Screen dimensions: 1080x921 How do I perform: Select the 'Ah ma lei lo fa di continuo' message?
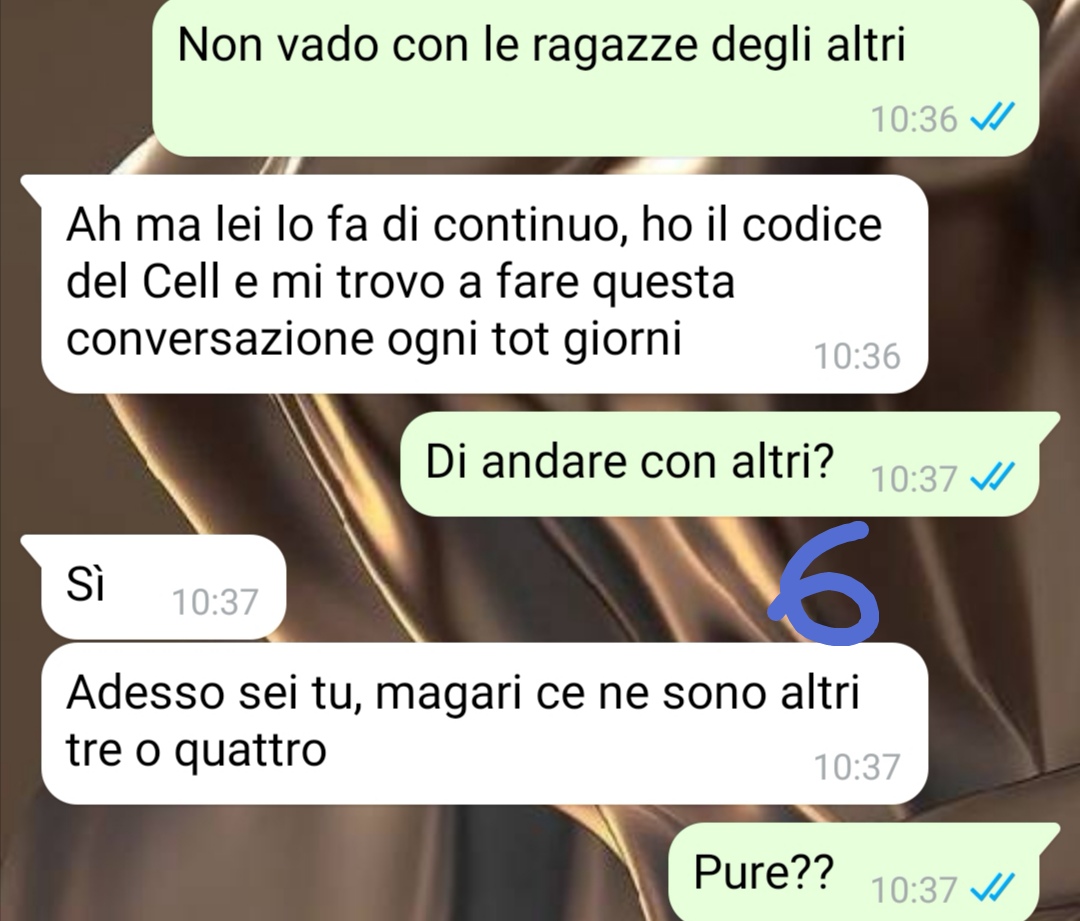[x=484, y=284]
